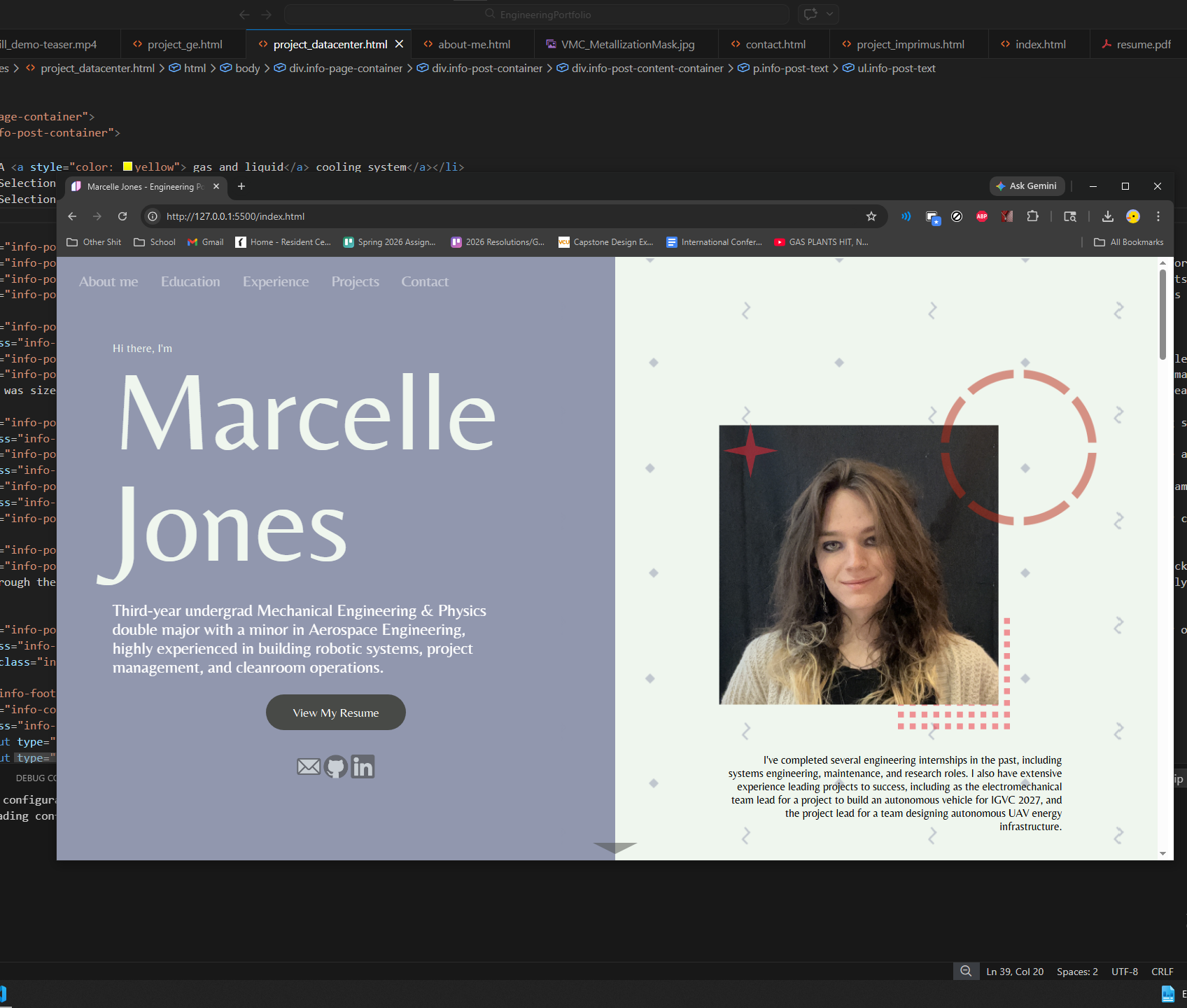
Task: Click the Chrome profile duck avatar
Action: click(x=1132, y=216)
